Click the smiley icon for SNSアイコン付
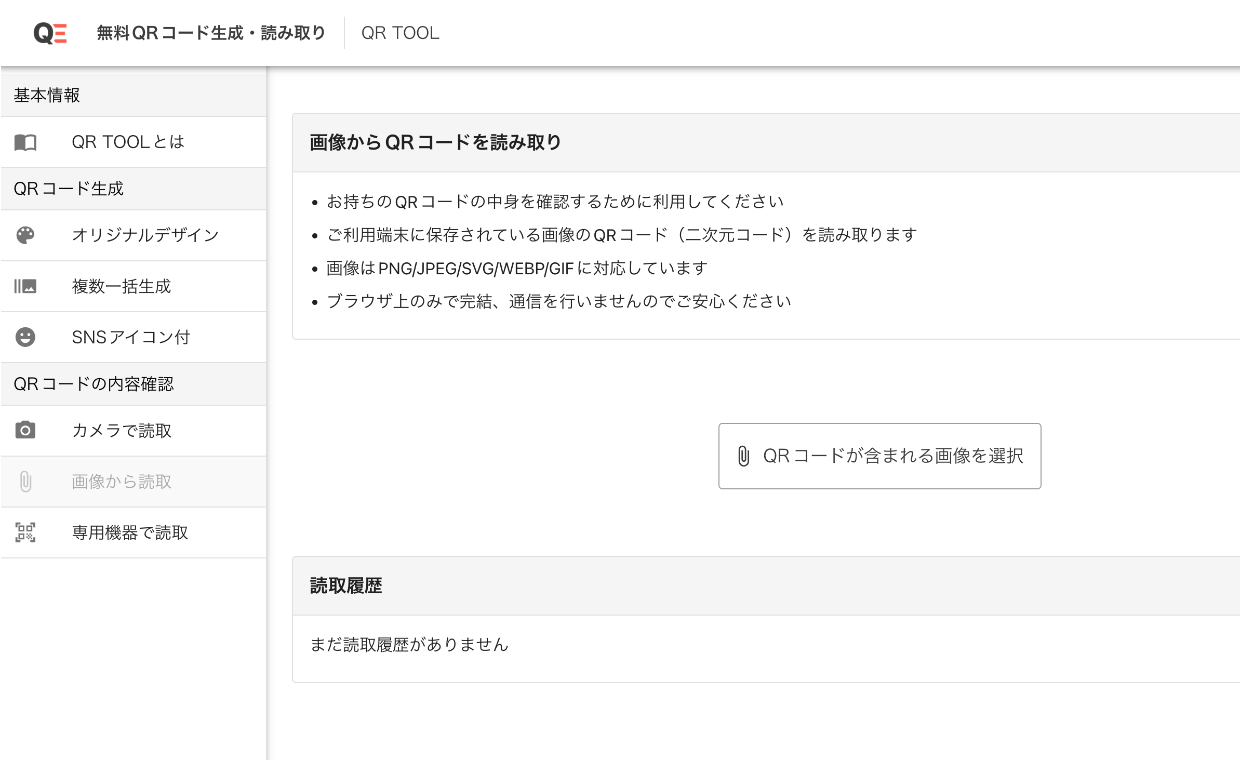Screen dimensions: 1240x760 coord(25,337)
